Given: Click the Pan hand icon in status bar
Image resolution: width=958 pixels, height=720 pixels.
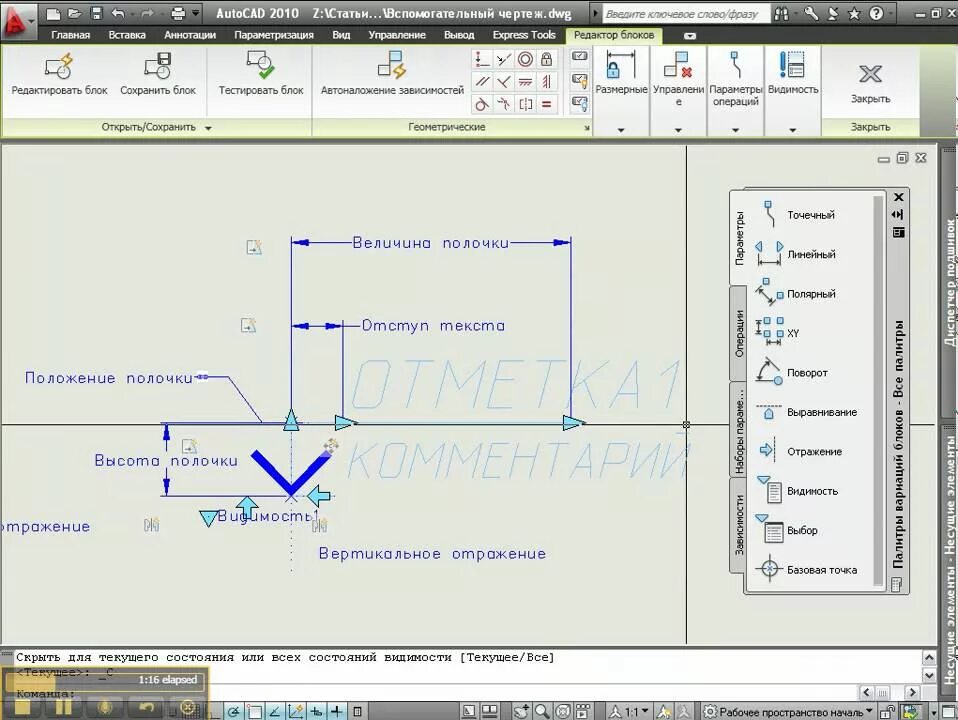Looking at the screenshot, I should pyautogui.click(x=521, y=711).
